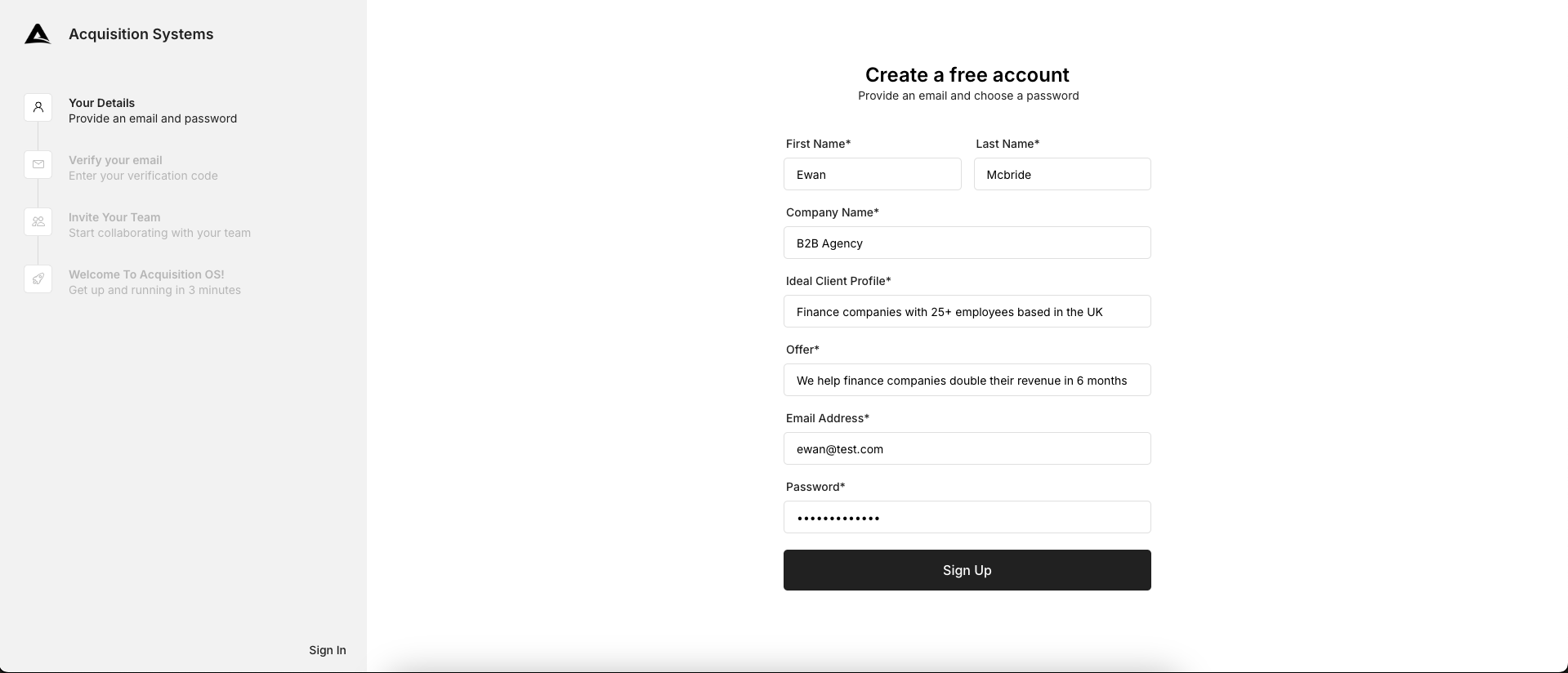Focus the Password field

point(967,518)
